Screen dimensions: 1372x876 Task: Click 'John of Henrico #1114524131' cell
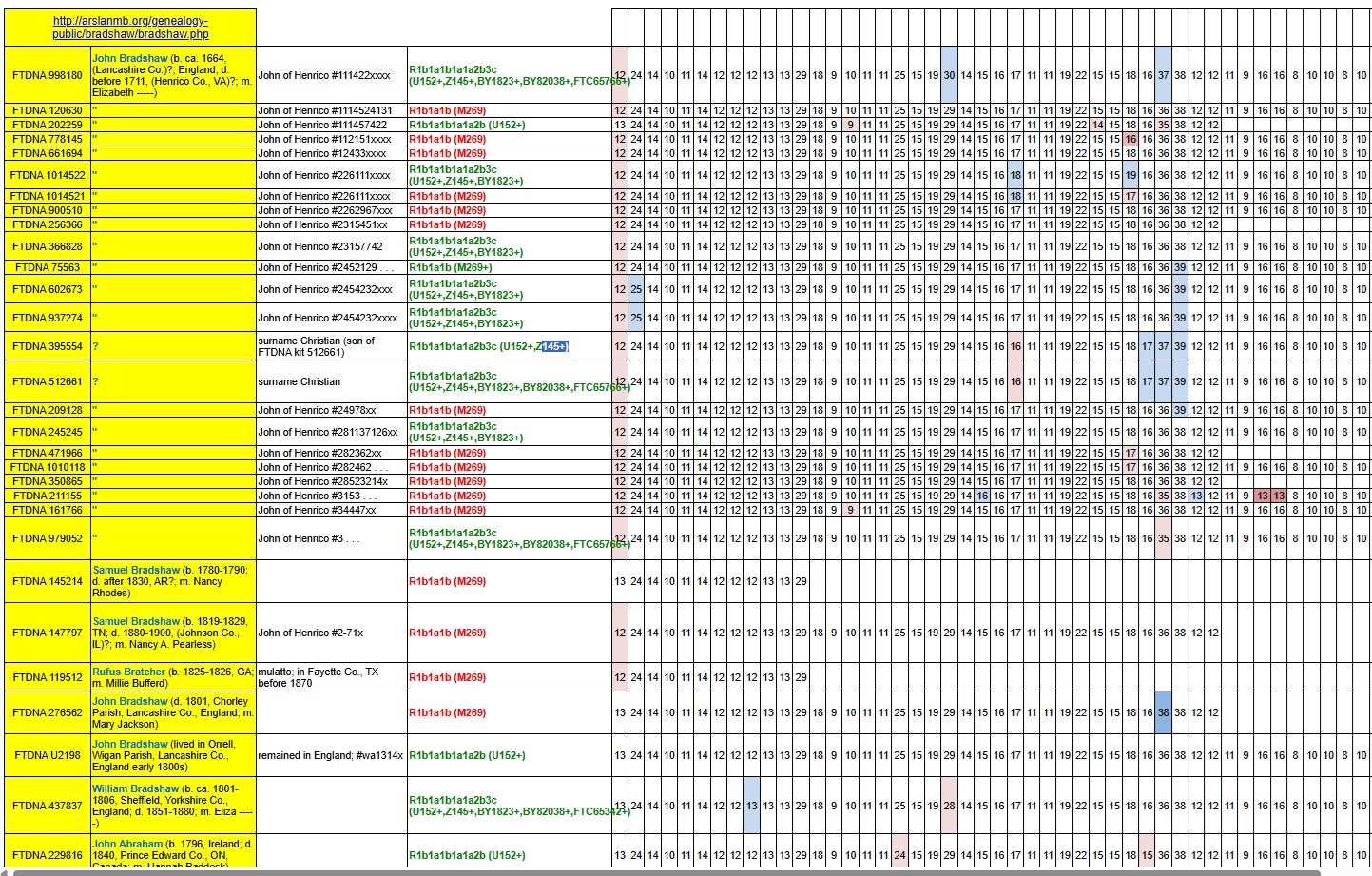(324, 111)
